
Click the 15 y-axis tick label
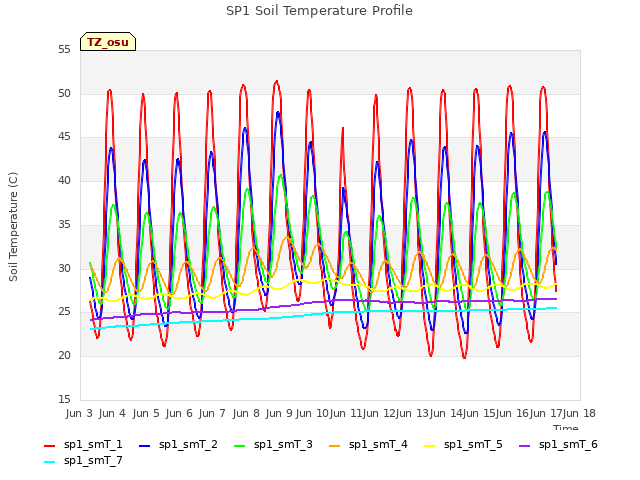point(64,400)
